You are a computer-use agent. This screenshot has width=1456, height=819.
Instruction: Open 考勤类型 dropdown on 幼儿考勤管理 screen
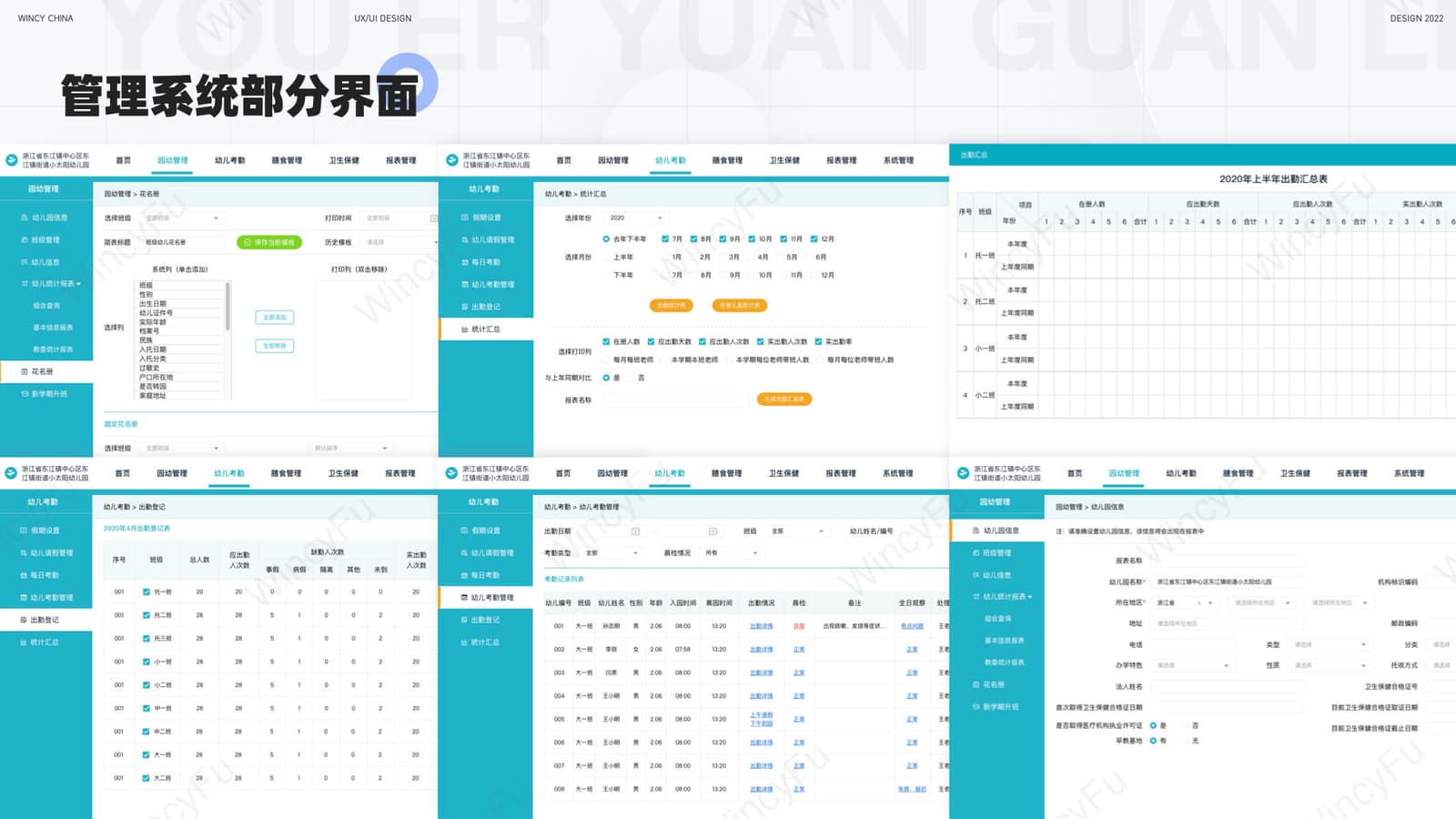coord(612,553)
